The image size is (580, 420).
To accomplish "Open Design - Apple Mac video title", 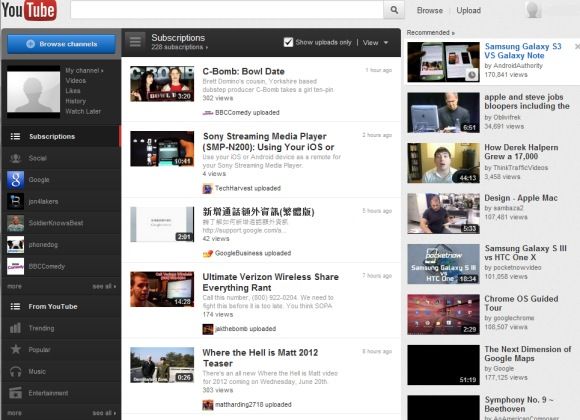I will [x=521, y=198].
